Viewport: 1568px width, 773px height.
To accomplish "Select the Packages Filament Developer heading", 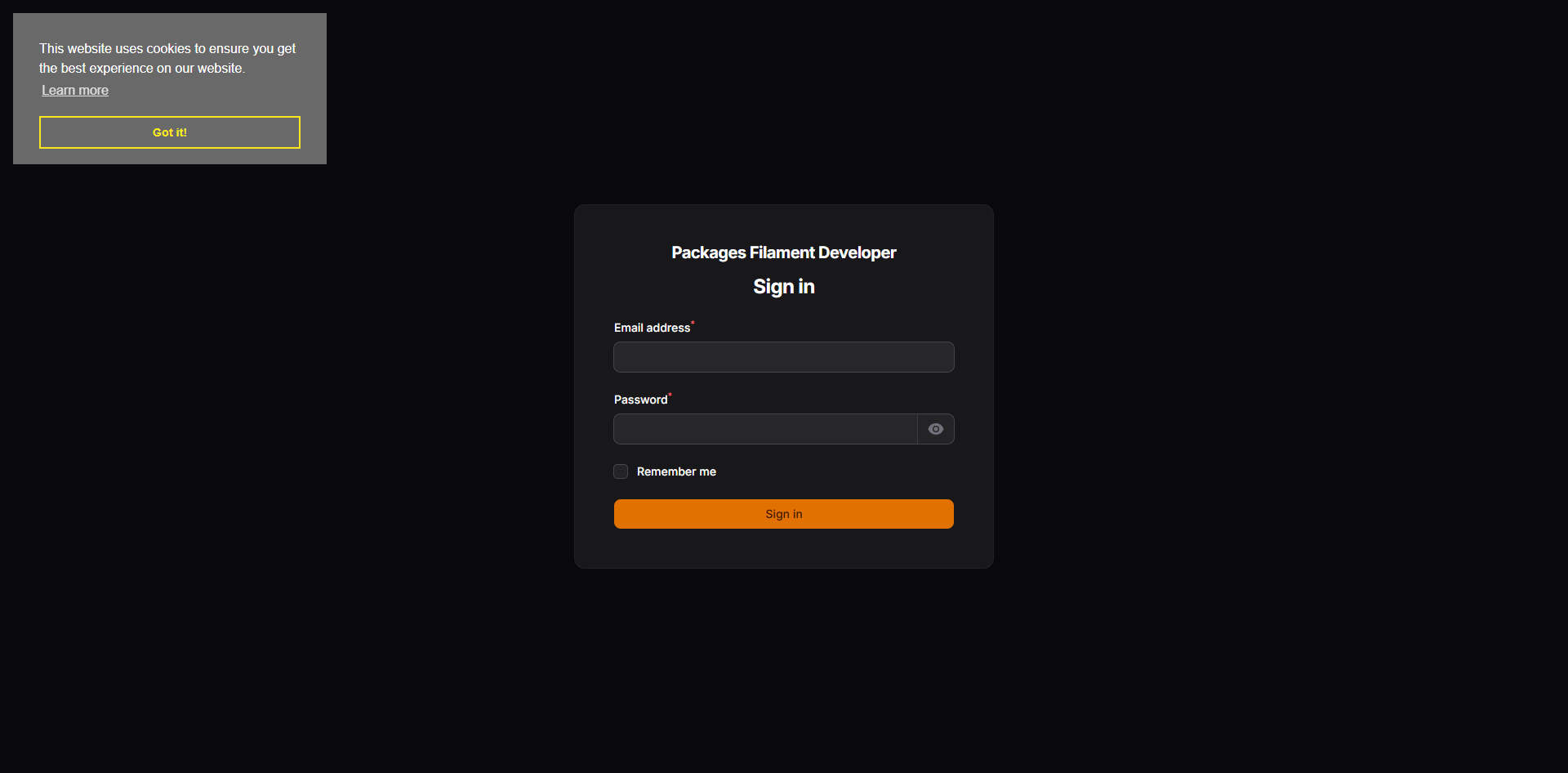I will [x=784, y=252].
